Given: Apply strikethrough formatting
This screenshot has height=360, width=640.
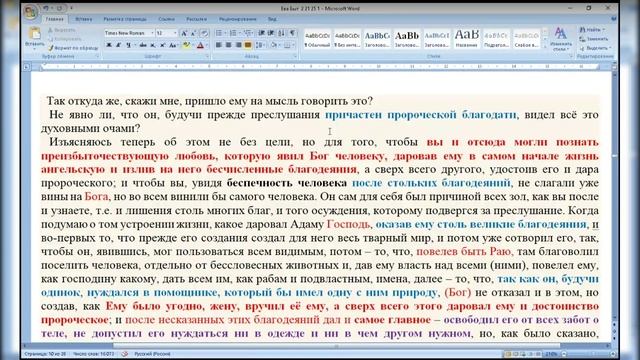Looking at the screenshot, I should [143, 45].
